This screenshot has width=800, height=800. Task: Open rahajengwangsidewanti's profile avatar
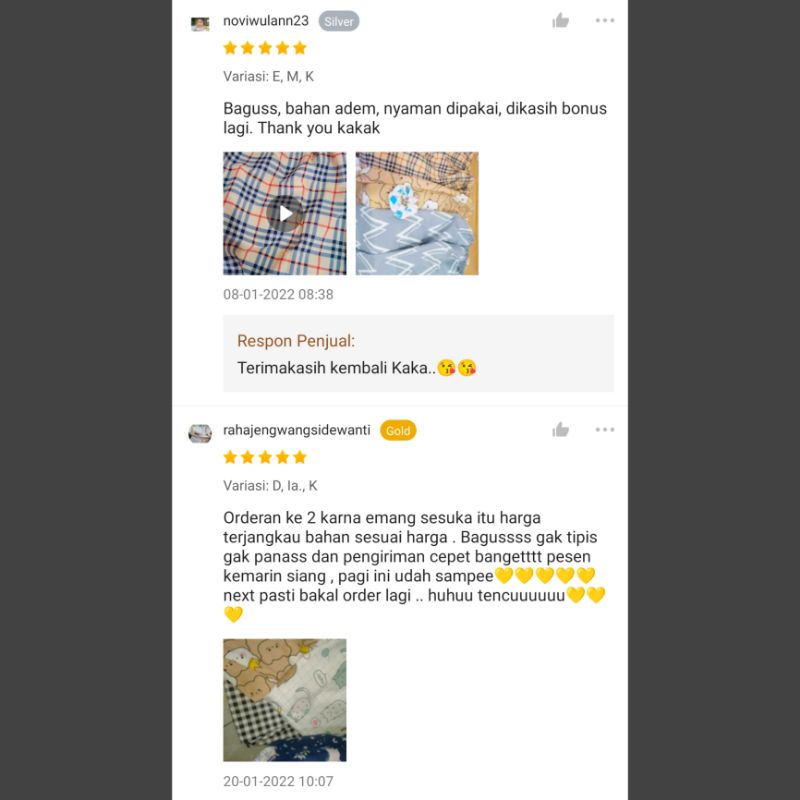200,433
